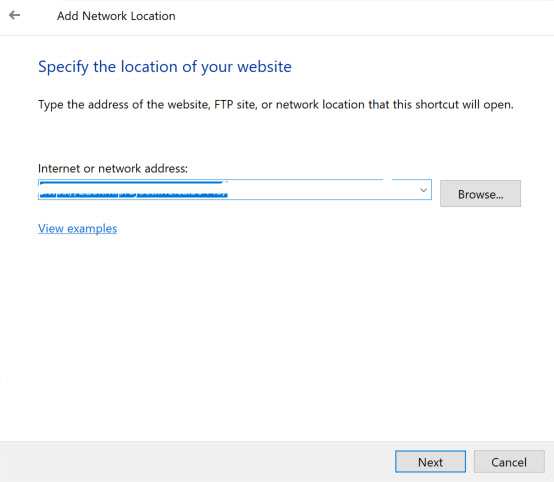This screenshot has width=554, height=482.
Task: See example network address formats
Action: tap(77, 229)
